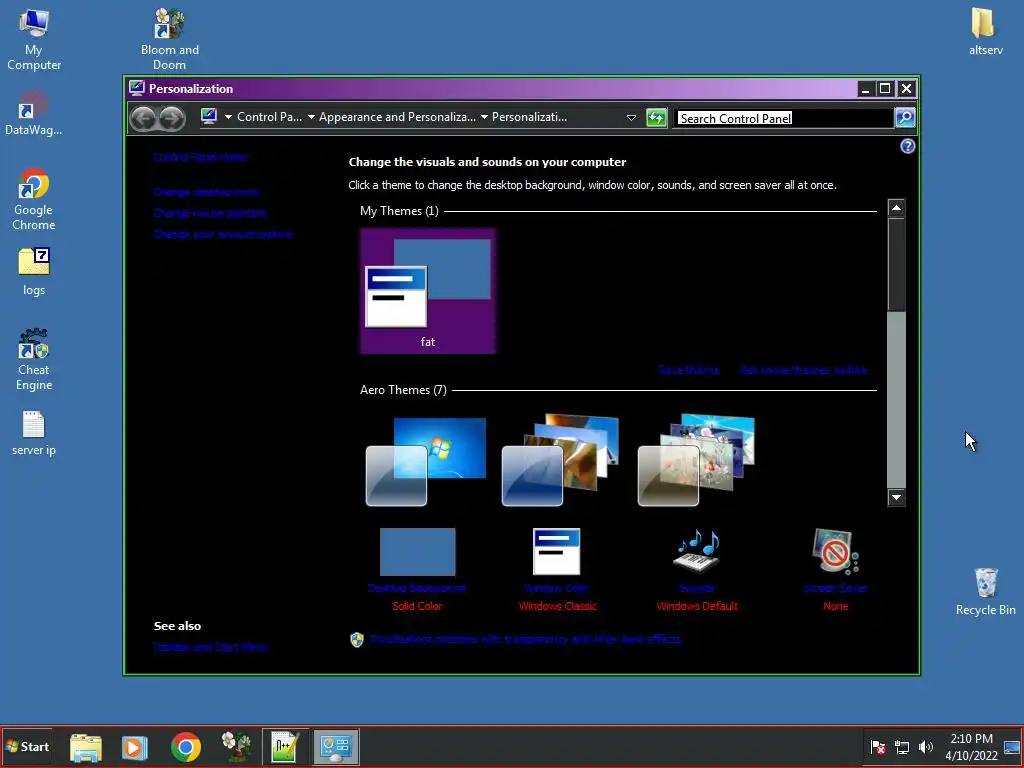
Task: Click the theme list scrollbar thumb
Action: tap(896, 265)
